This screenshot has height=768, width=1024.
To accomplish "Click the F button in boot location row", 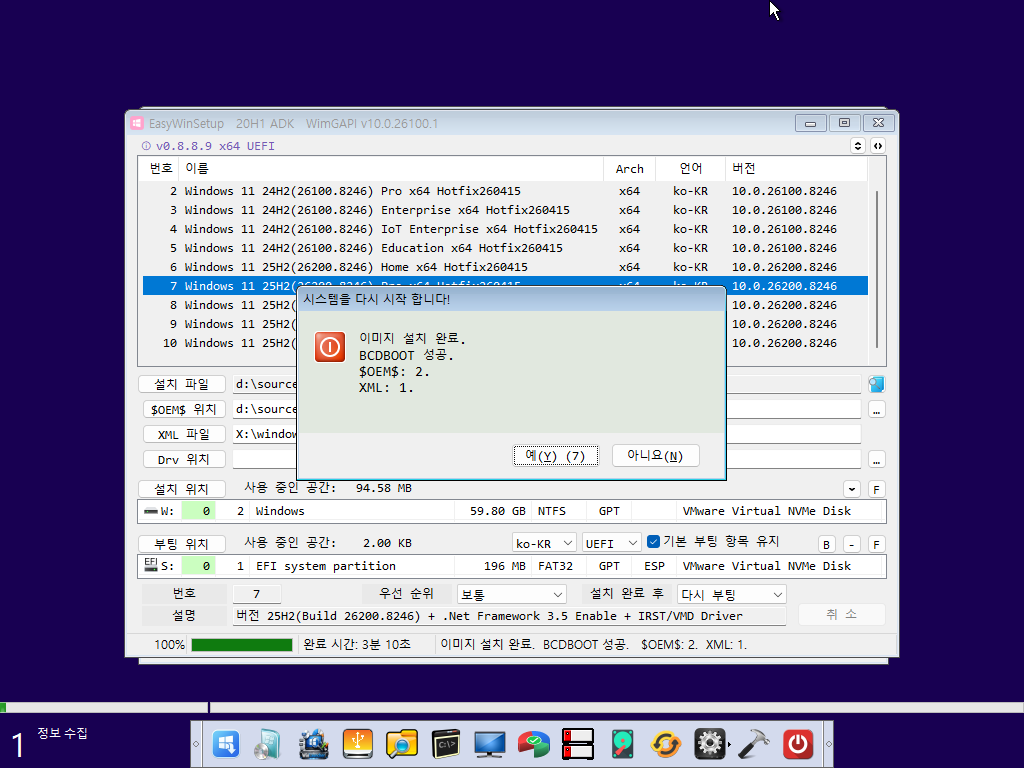I will [x=876, y=544].
